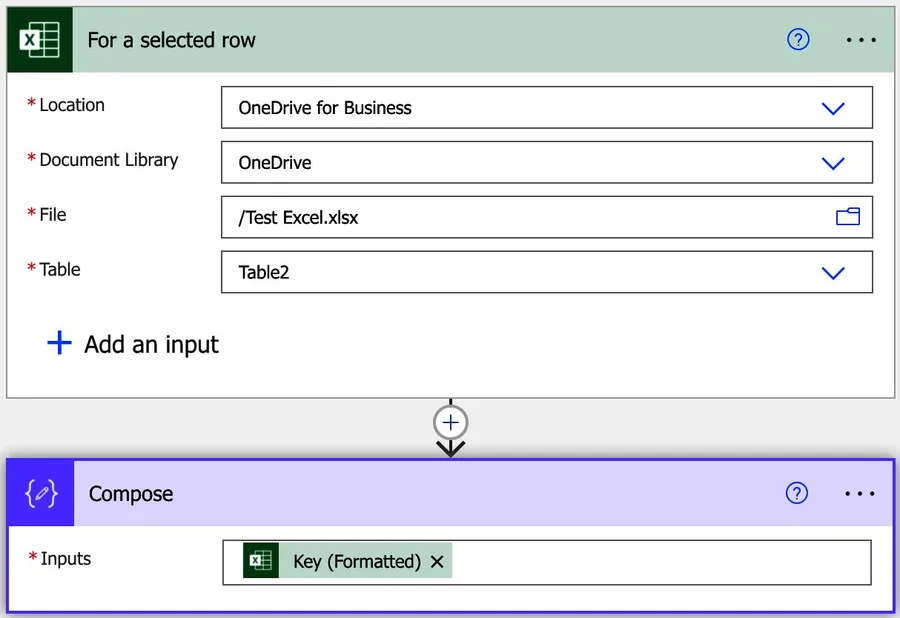This screenshot has height=618, width=900.
Task: Remove the Key (Formatted) token
Action: tap(437, 561)
